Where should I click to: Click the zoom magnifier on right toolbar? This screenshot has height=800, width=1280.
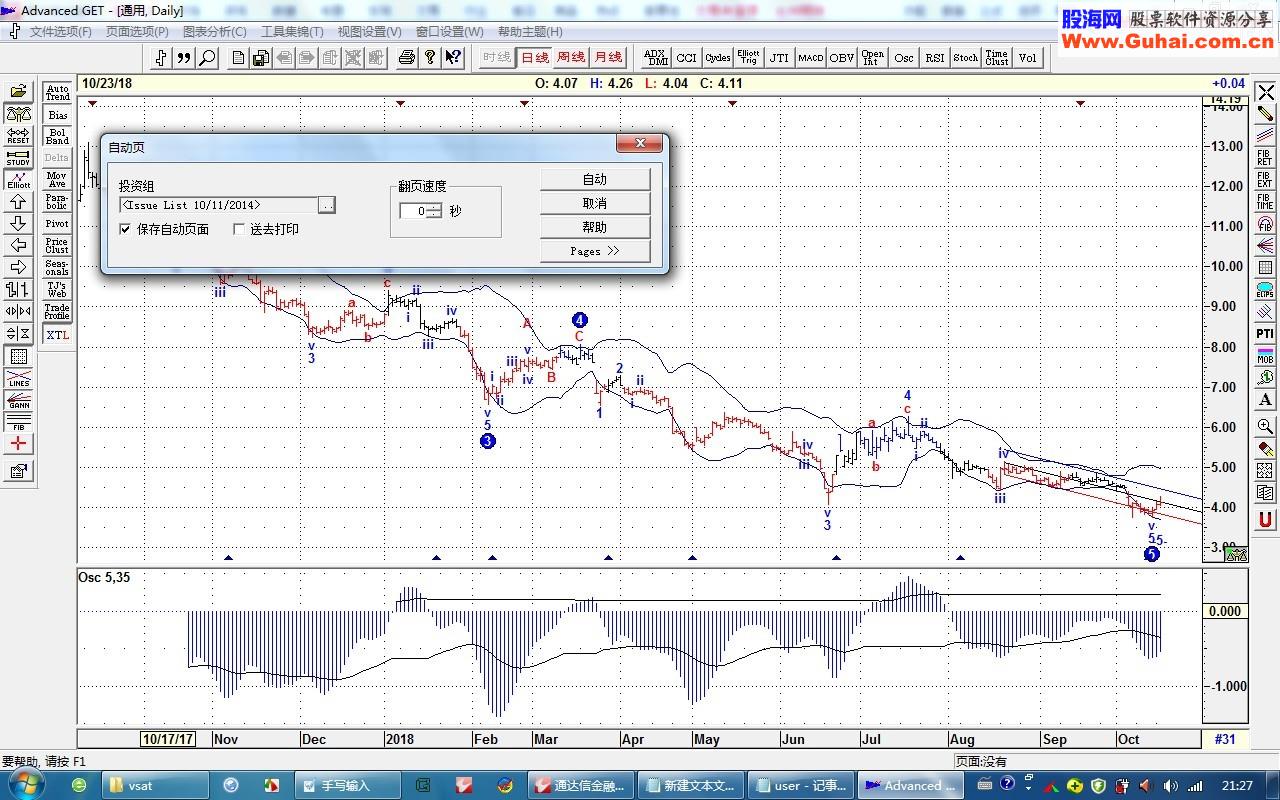[x=1265, y=427]
